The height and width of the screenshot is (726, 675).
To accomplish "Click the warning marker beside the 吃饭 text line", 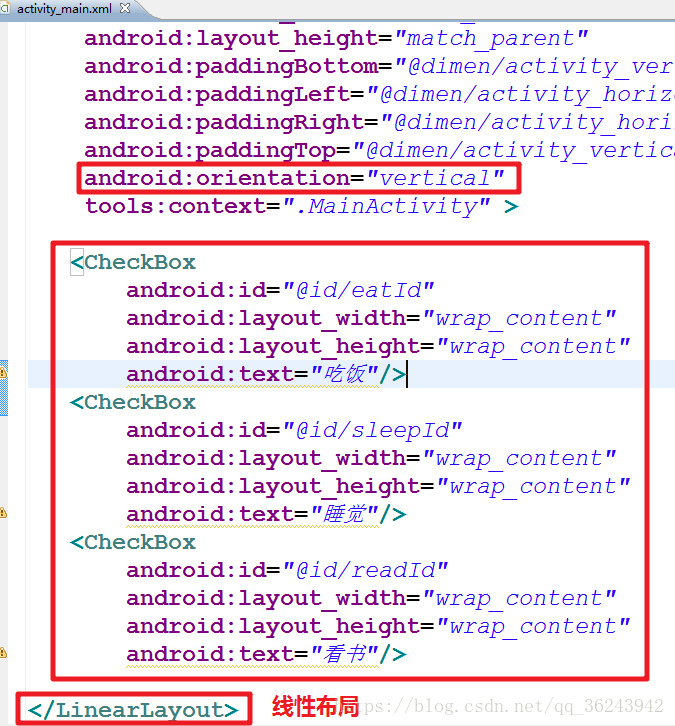I will coord(3,372).
